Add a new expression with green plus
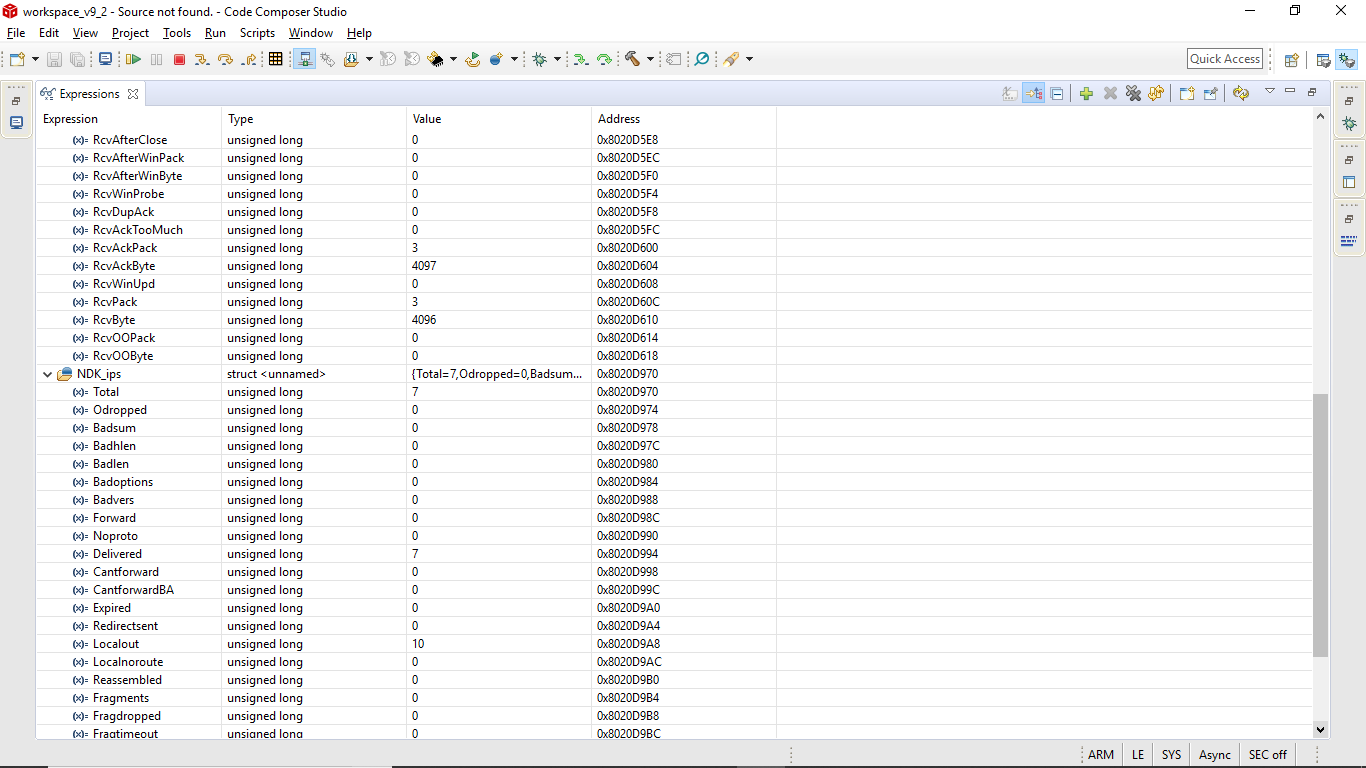The image size is (1366, 768). coord(1086,94)
